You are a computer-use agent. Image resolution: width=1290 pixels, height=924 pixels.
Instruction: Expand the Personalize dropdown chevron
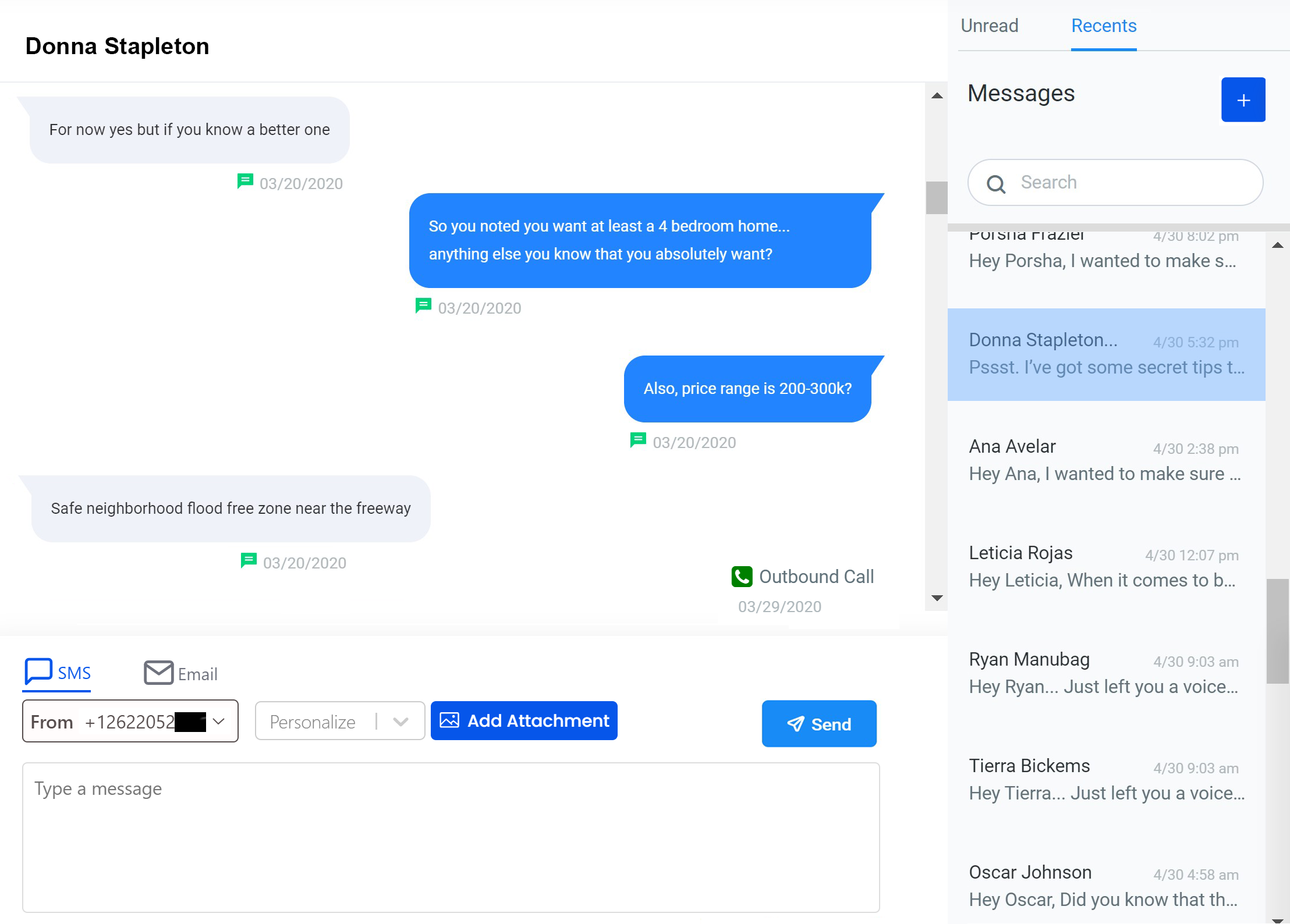tap(401, 722)
